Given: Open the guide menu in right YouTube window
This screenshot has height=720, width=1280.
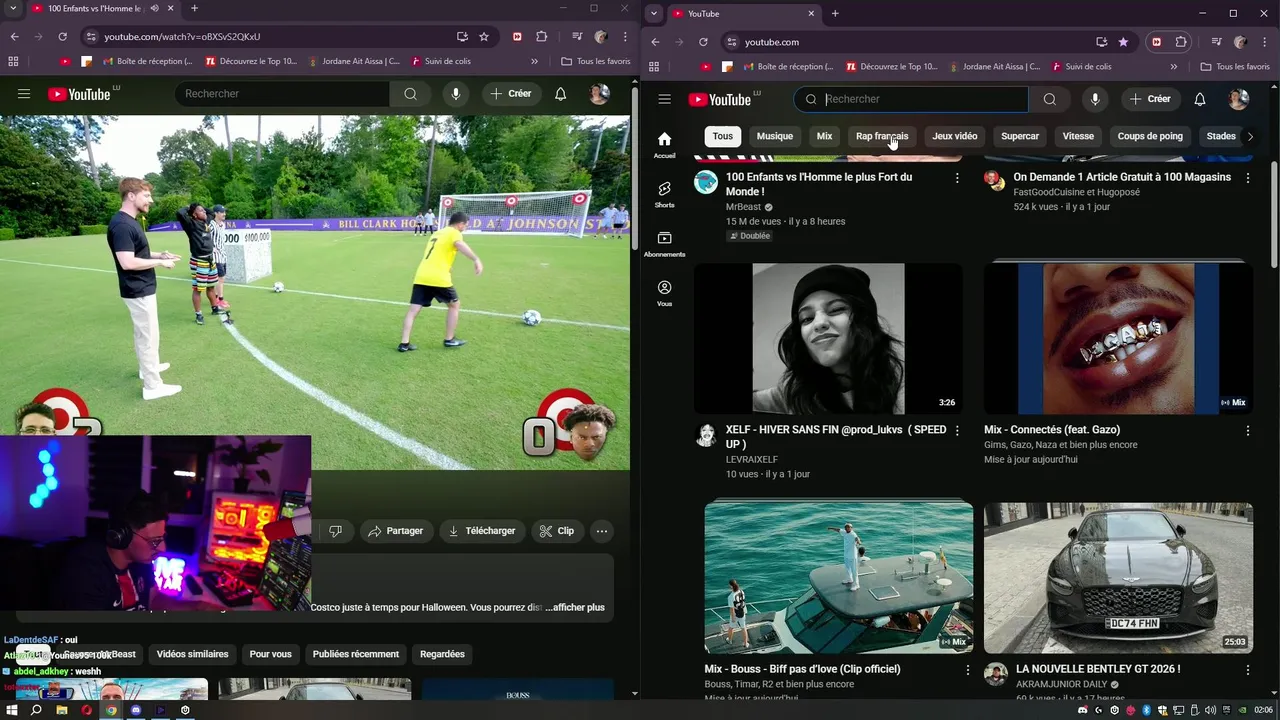Looking at the screenshot, I should pyautogui.click(x=664, y=99).
